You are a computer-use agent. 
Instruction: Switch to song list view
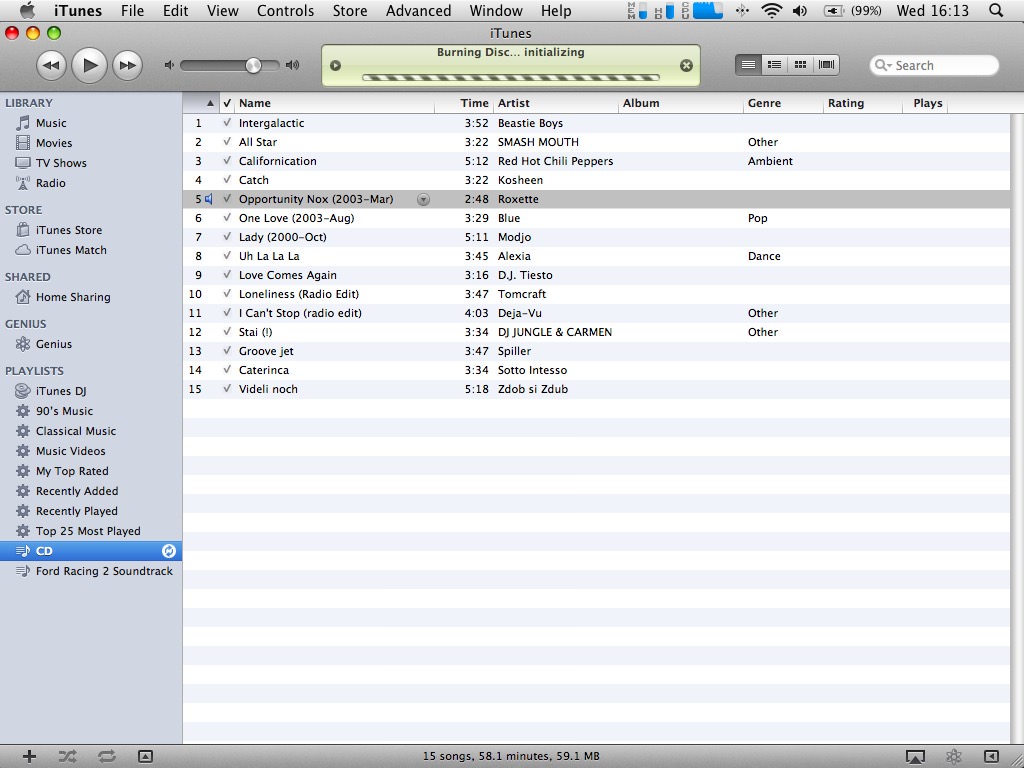click(748, 65)
